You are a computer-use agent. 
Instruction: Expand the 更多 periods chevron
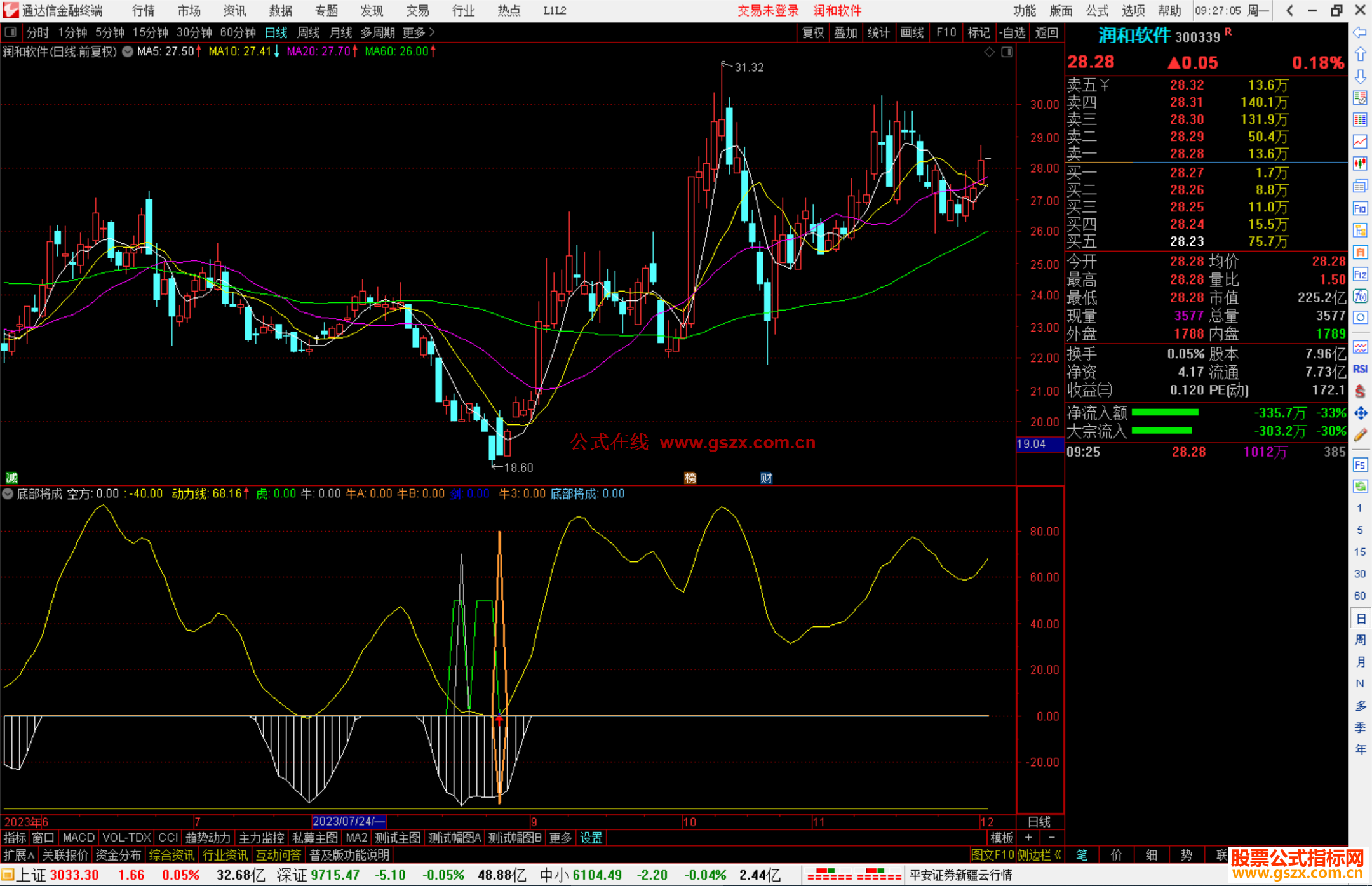click(x=432, y=32)
